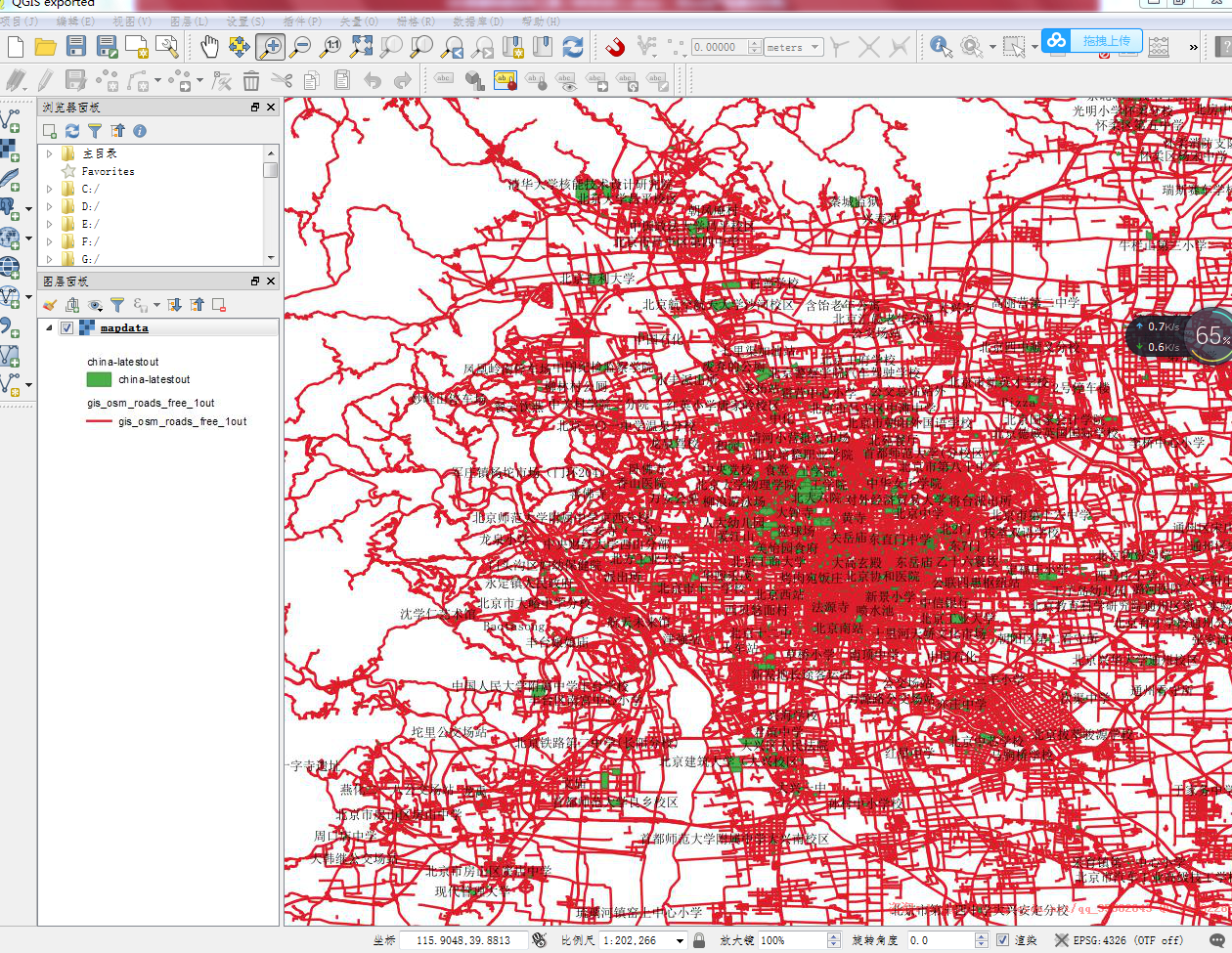Click the 拖拽上传 upload button
This screenshot has width=1232, height=953.
(x=1106, y=41)
